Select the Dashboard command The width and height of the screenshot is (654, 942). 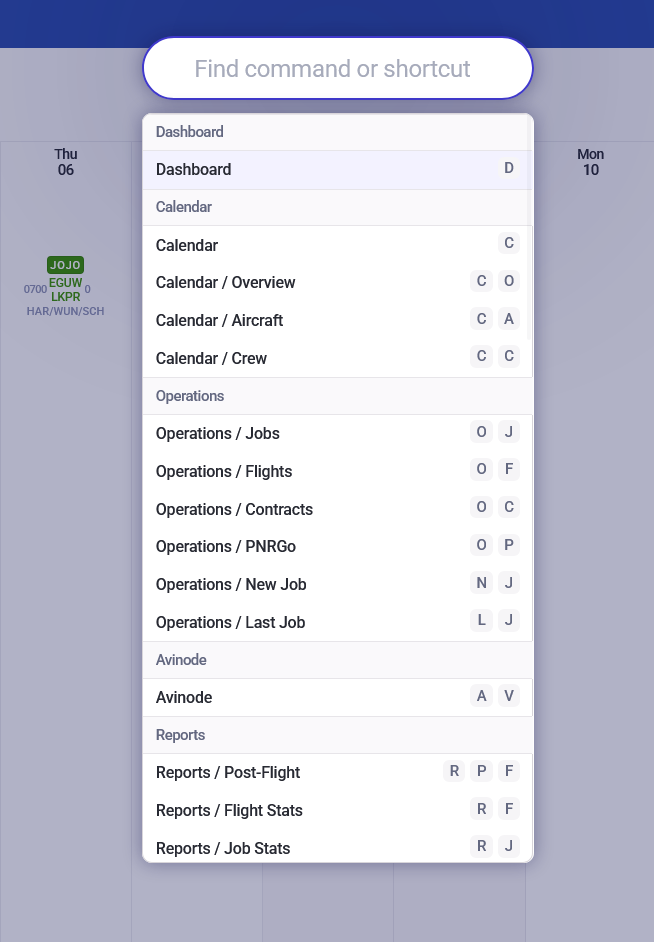[337, 170]
